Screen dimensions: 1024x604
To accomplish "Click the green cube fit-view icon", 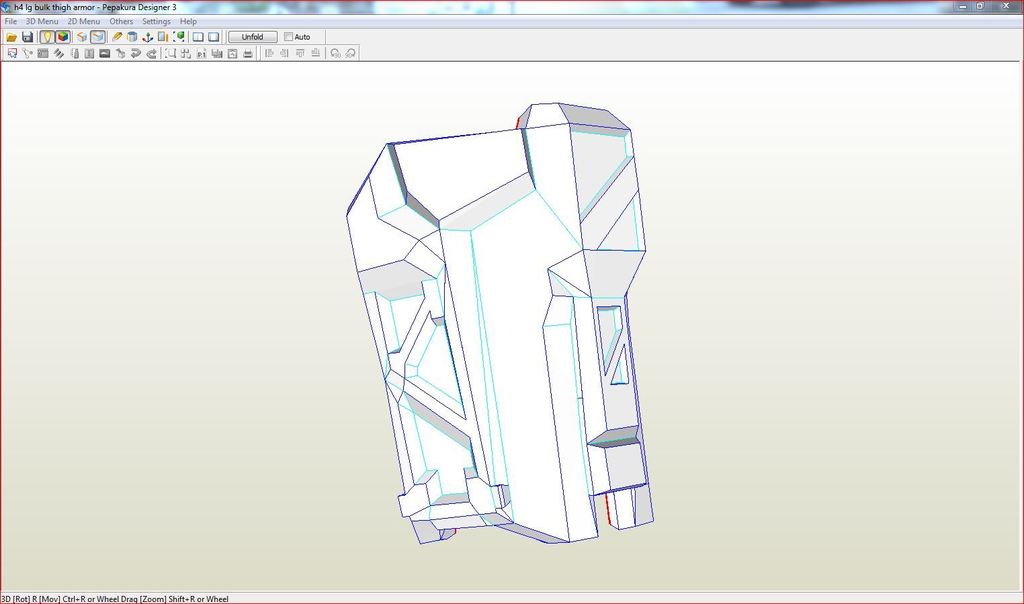I will [180, 37].
